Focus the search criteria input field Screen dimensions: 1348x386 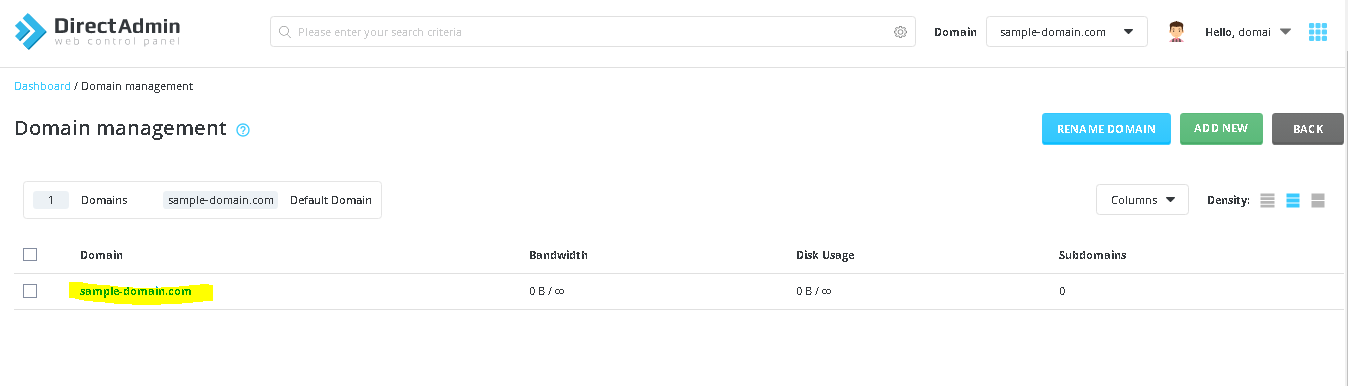pos(593,32)
